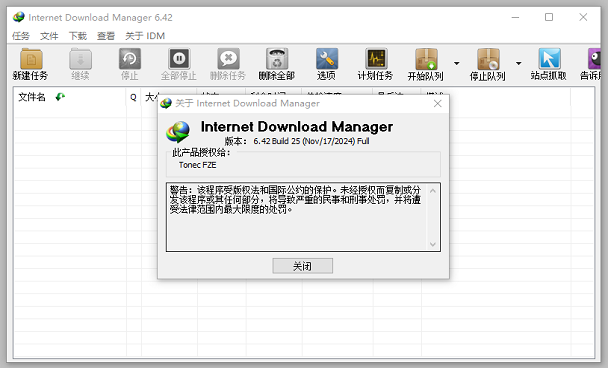Screen dimensions: 608x368
Task: Click the 继续 resume icon
Action: pos(80,59)
